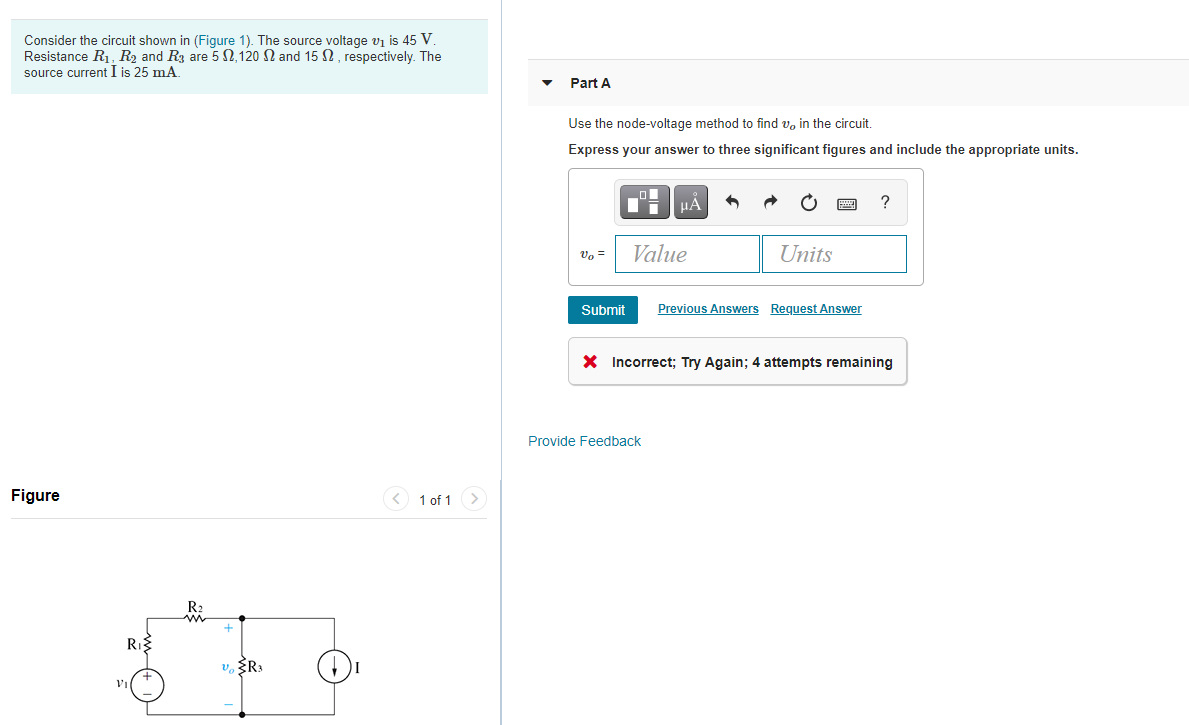Click the Units input field
Screen dimensions: 1189x725
834,253
